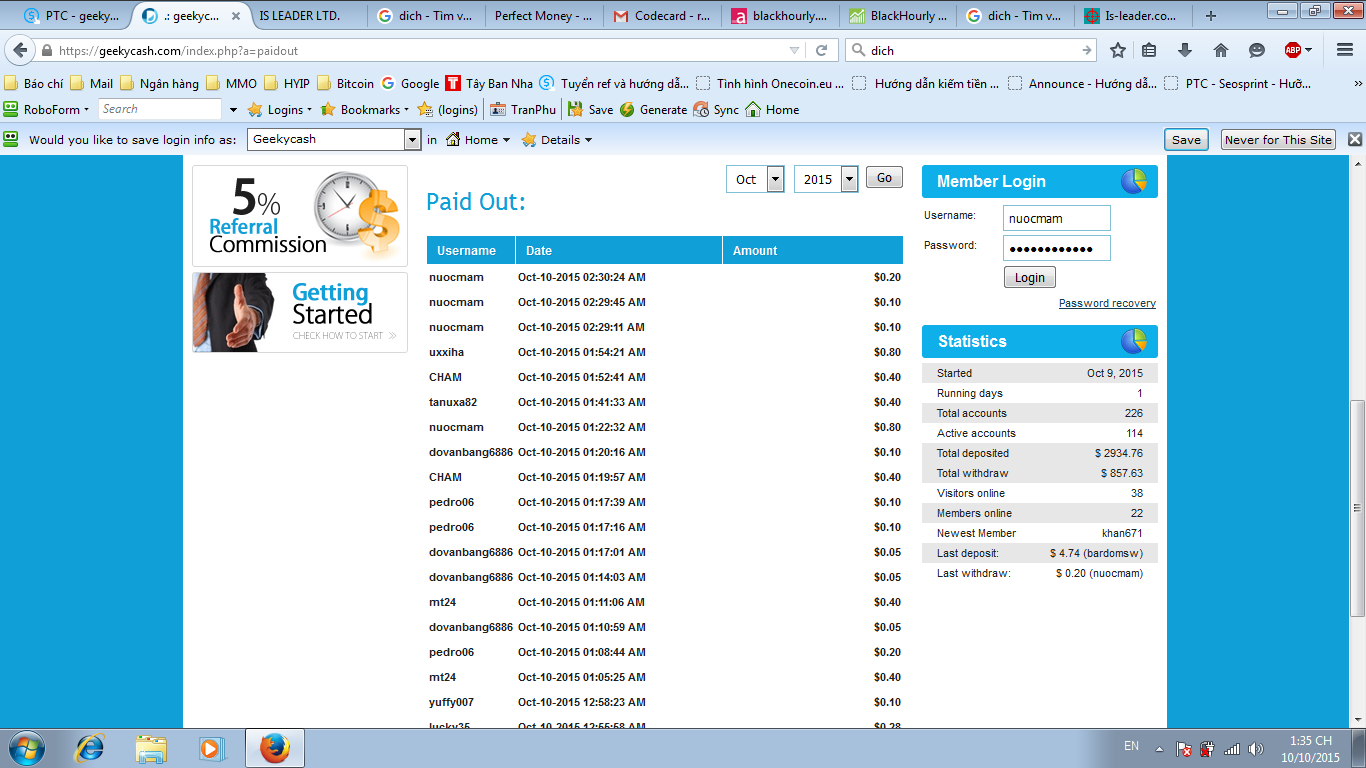Click RoboForm Generate toolbar item

[x=653, y=110]
